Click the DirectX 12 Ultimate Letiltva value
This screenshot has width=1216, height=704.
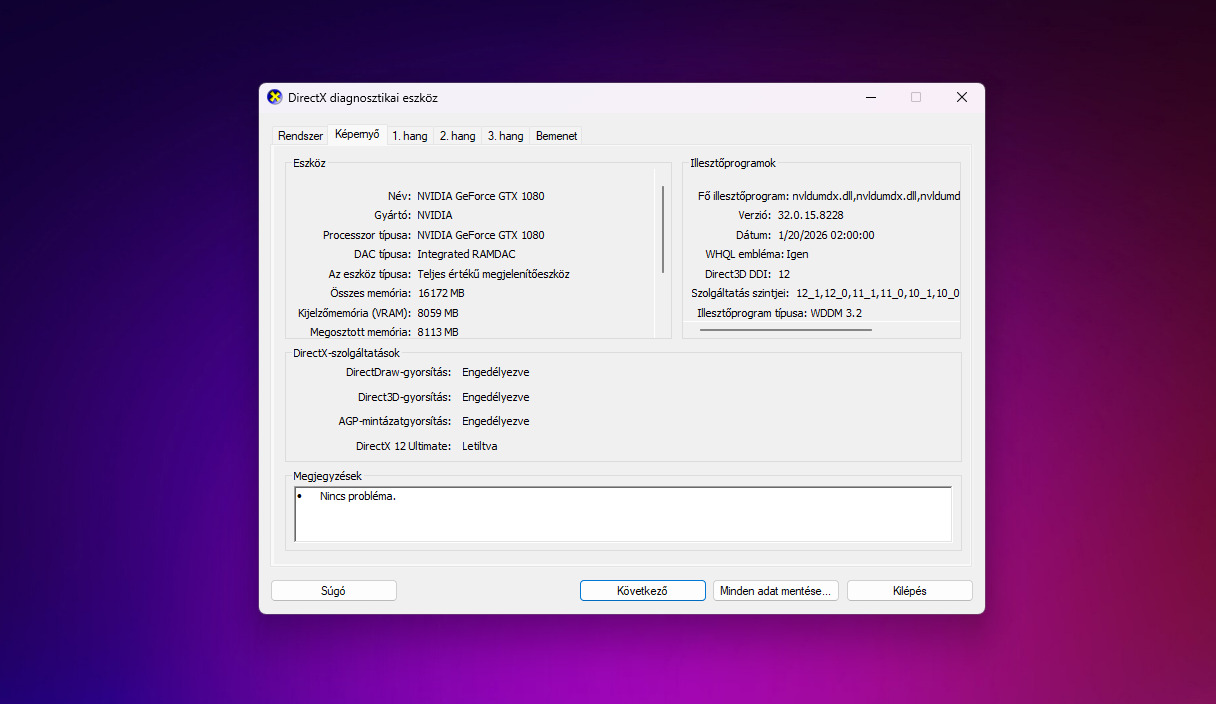point(480,446)
